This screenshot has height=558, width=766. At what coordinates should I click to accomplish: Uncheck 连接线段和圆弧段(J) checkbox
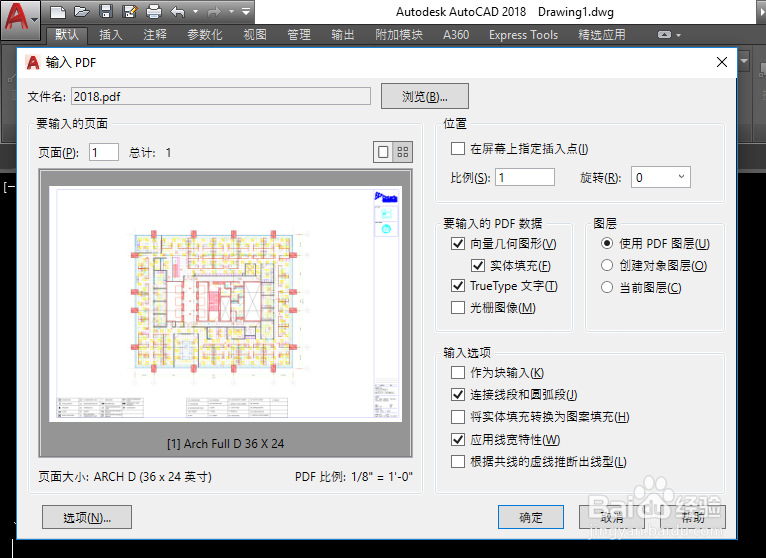click(x=458, y=394)
